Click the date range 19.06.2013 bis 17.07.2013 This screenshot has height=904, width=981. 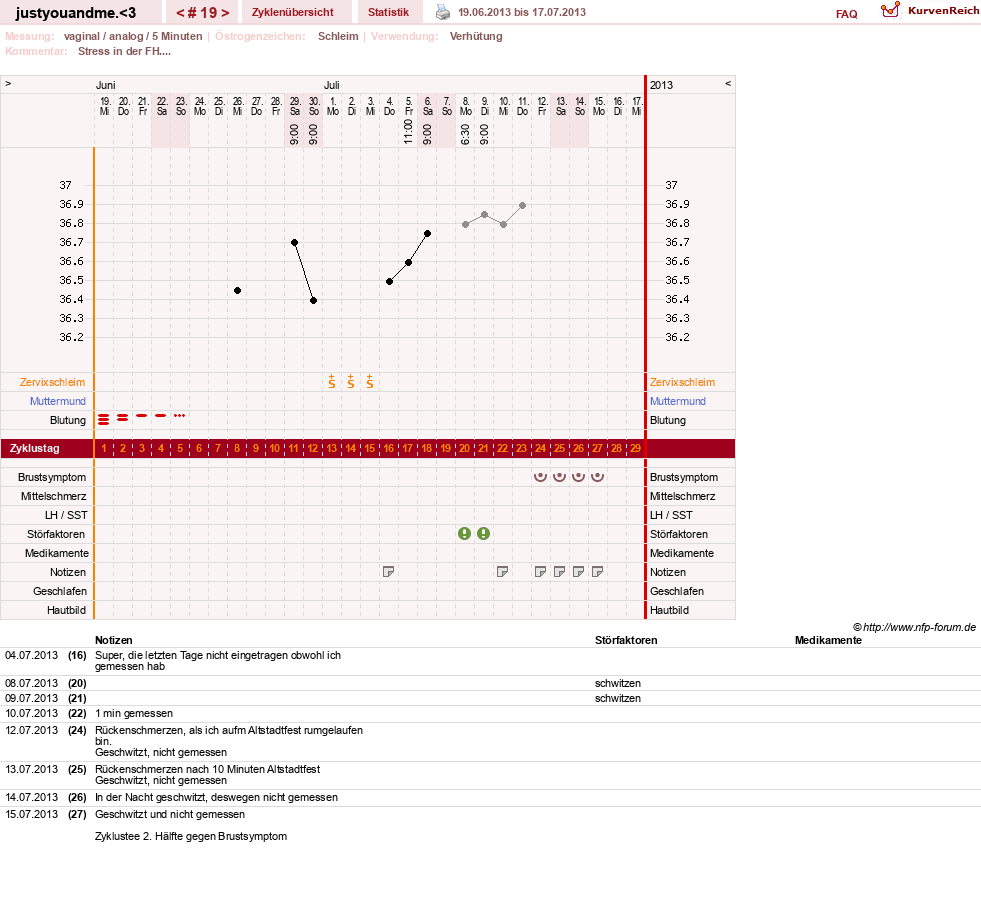click(522, 12)
